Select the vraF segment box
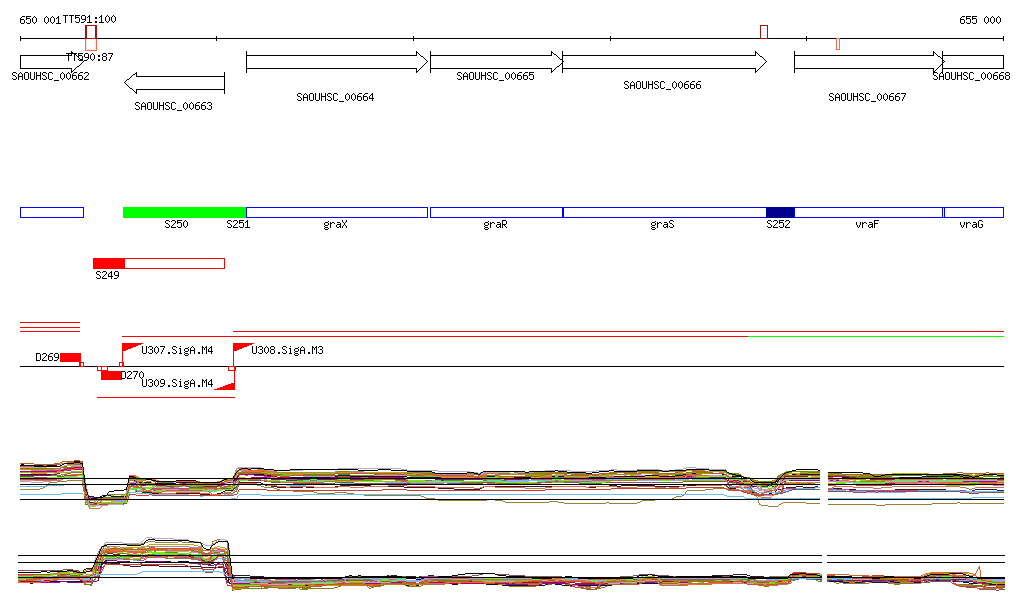Viewport: 1024px width, 611px height. [x=868, y=212]
